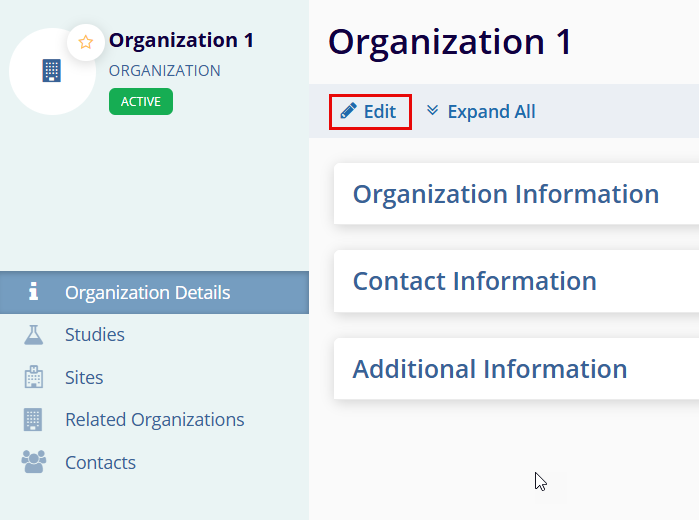Click the building icon for Related Organizations
This screenshot has width=699, height=520.
pos(33,420)
